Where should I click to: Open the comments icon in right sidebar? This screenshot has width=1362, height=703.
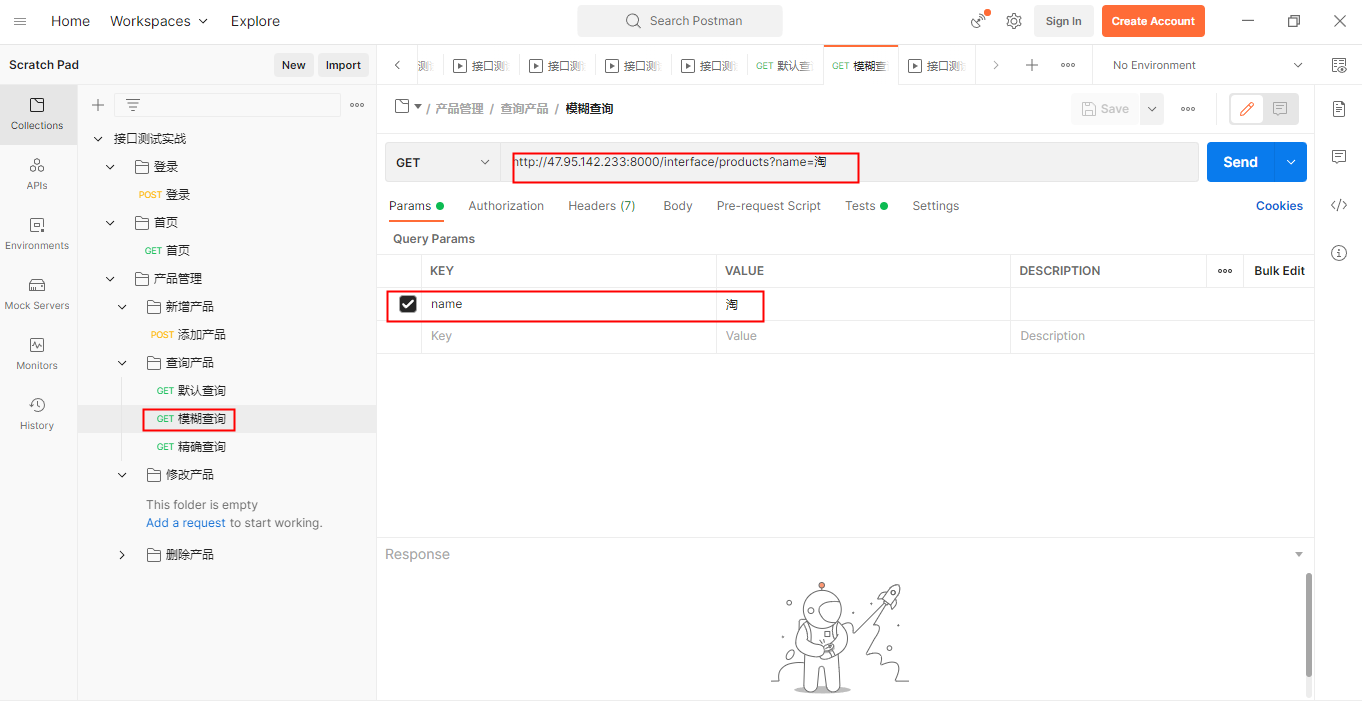[1339, 157]
